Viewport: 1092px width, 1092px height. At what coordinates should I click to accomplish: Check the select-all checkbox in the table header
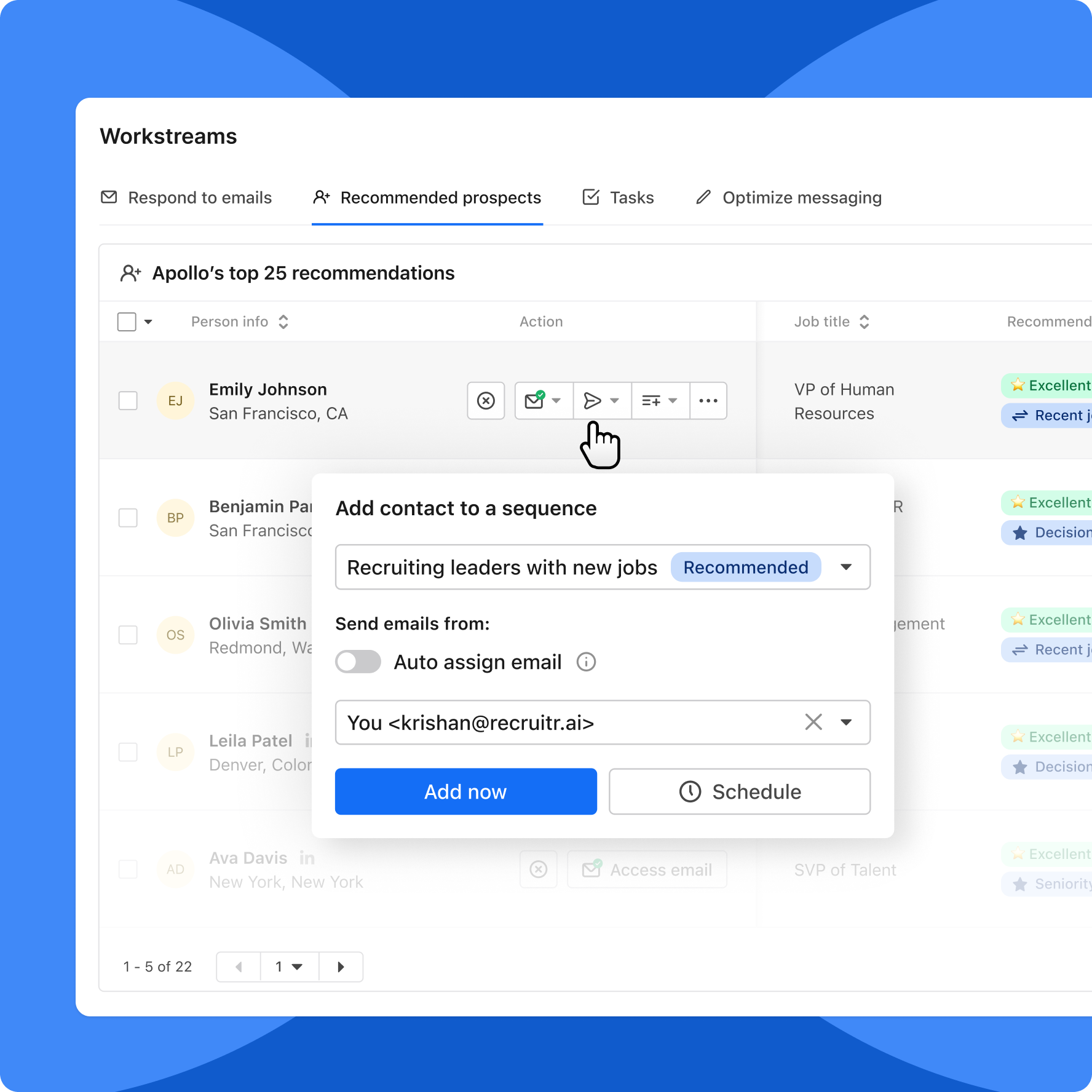pos(126,321)
